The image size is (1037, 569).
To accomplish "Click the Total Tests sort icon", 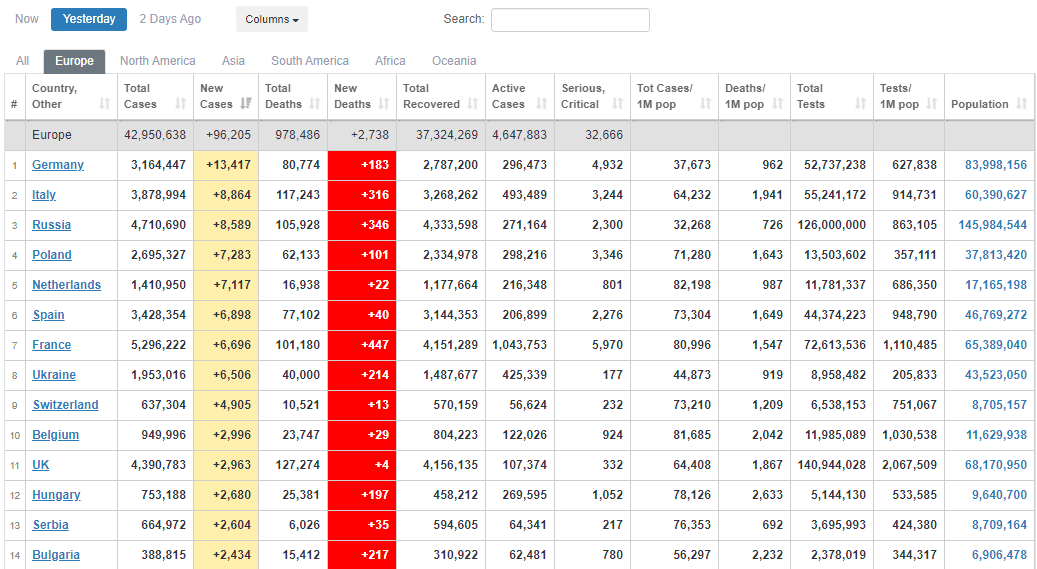I will coord(860,104).
